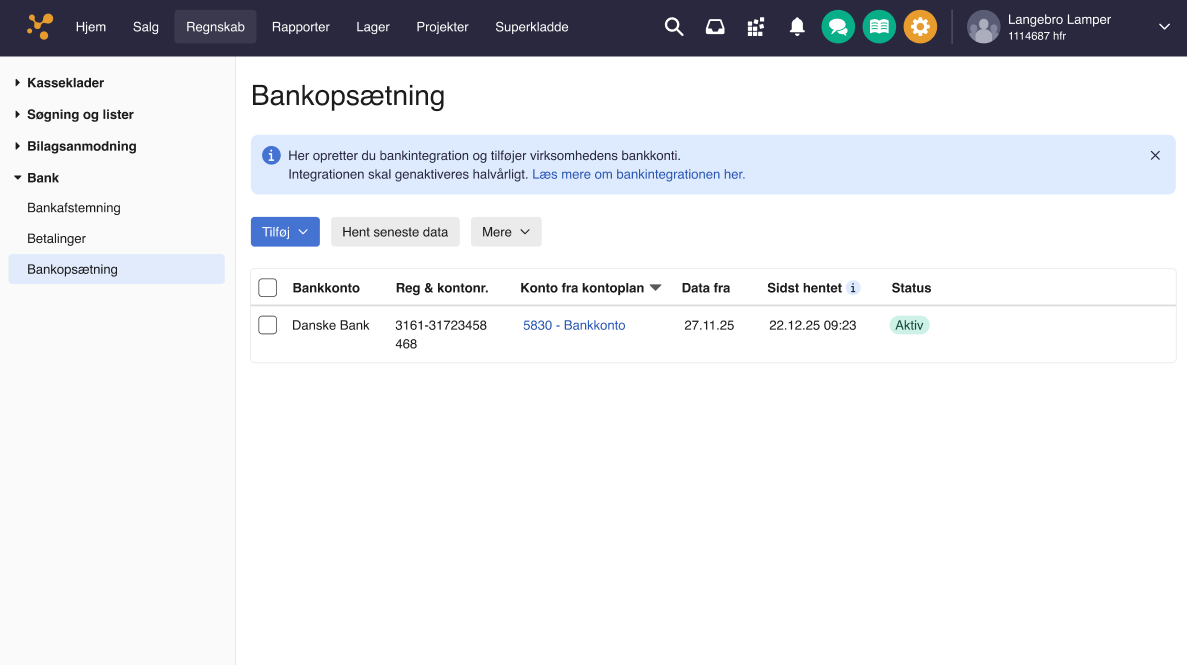Open the help knowledge book icon
The height and width of the screenshot is (665, 1187).
[879, 27]
